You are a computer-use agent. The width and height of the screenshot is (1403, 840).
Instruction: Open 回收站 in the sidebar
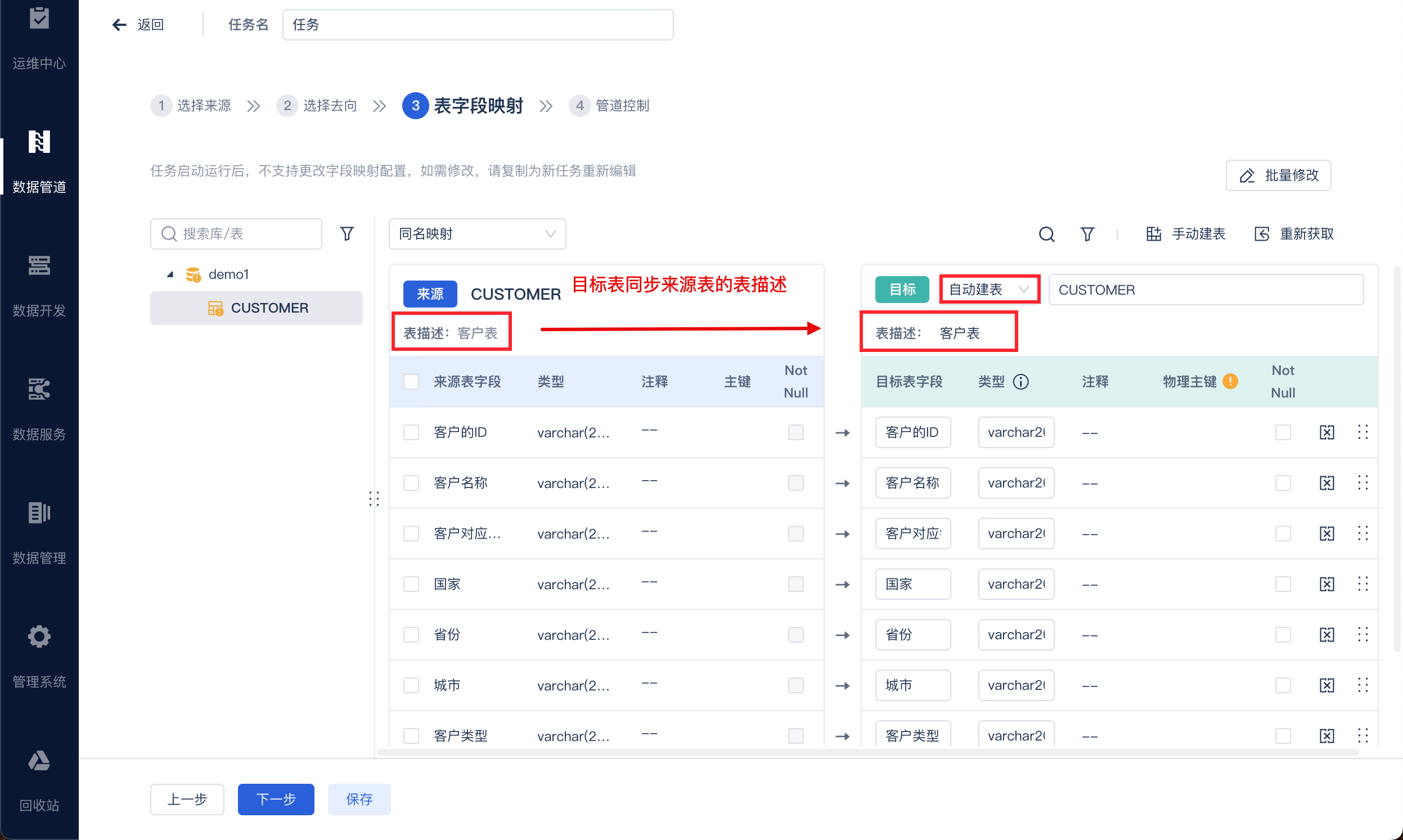pos(39,779)
